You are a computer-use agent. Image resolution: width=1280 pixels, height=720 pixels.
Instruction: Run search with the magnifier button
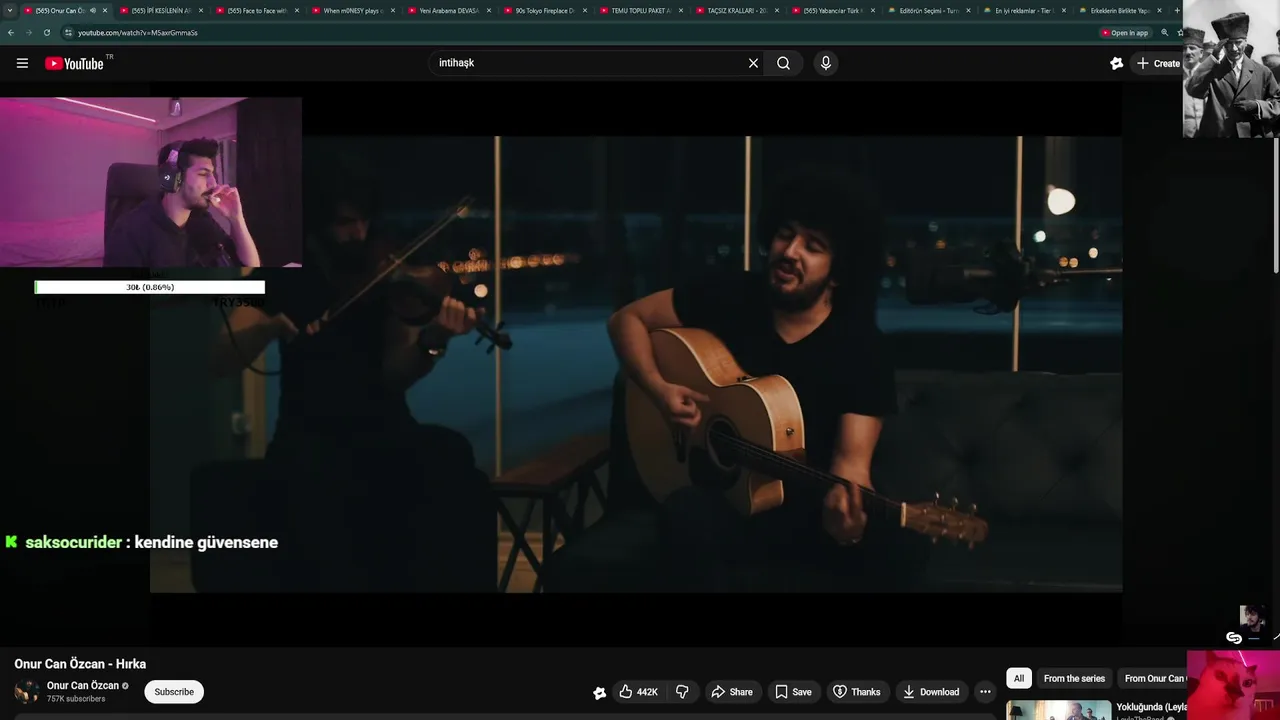click(x=783, y=63)
